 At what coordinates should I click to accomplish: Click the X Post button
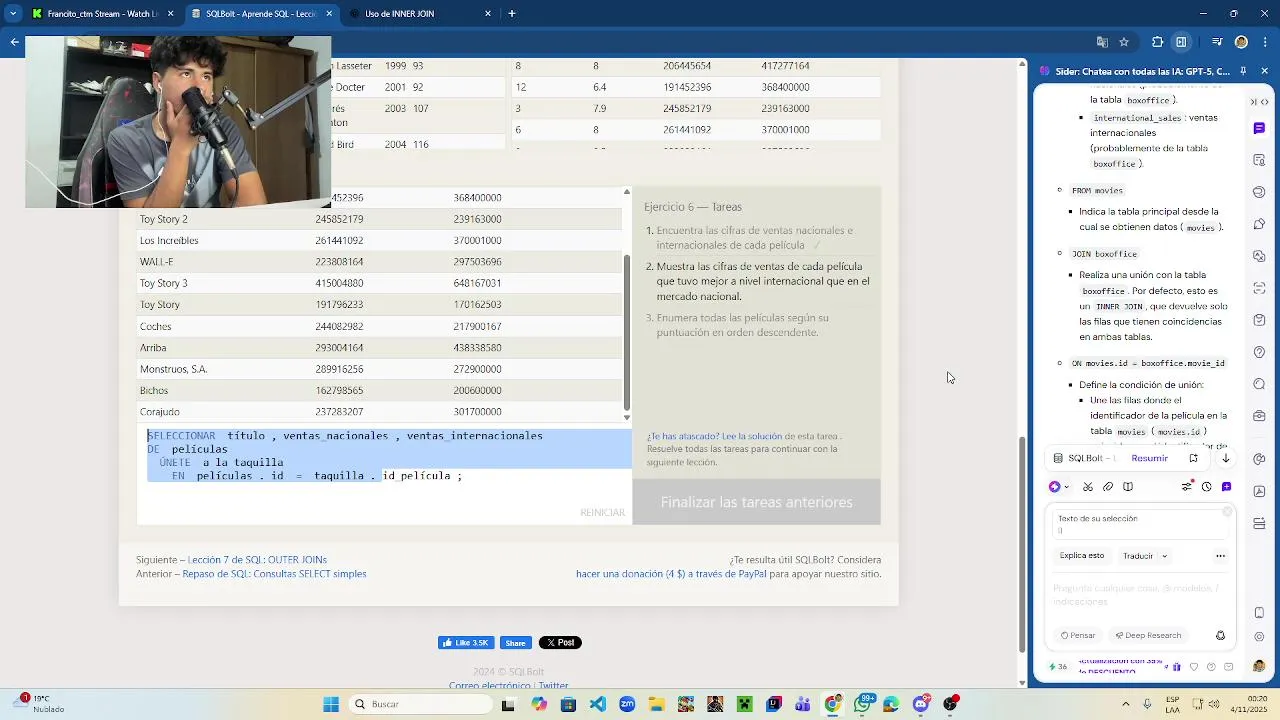coord(560,643)
